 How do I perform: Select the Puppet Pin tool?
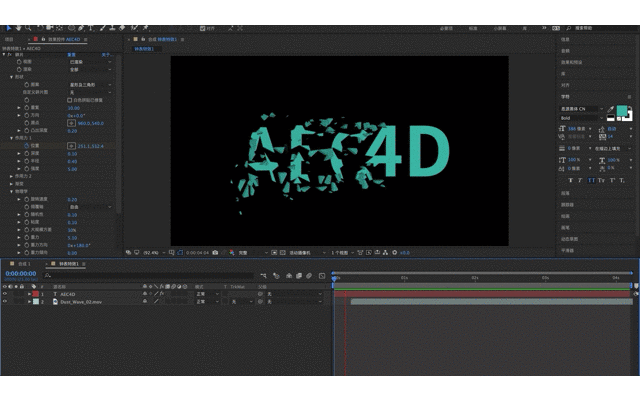tap(146, 28)
